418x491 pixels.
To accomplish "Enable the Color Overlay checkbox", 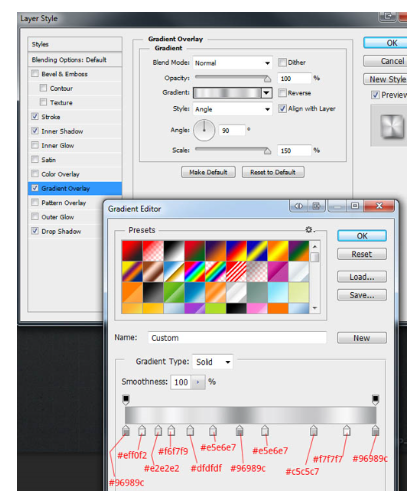I will pyautogui.click(x=35, y=174).
